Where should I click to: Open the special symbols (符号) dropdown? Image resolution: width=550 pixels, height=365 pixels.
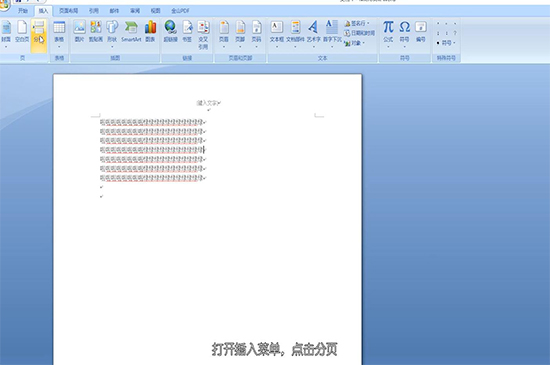click(446, 43)
